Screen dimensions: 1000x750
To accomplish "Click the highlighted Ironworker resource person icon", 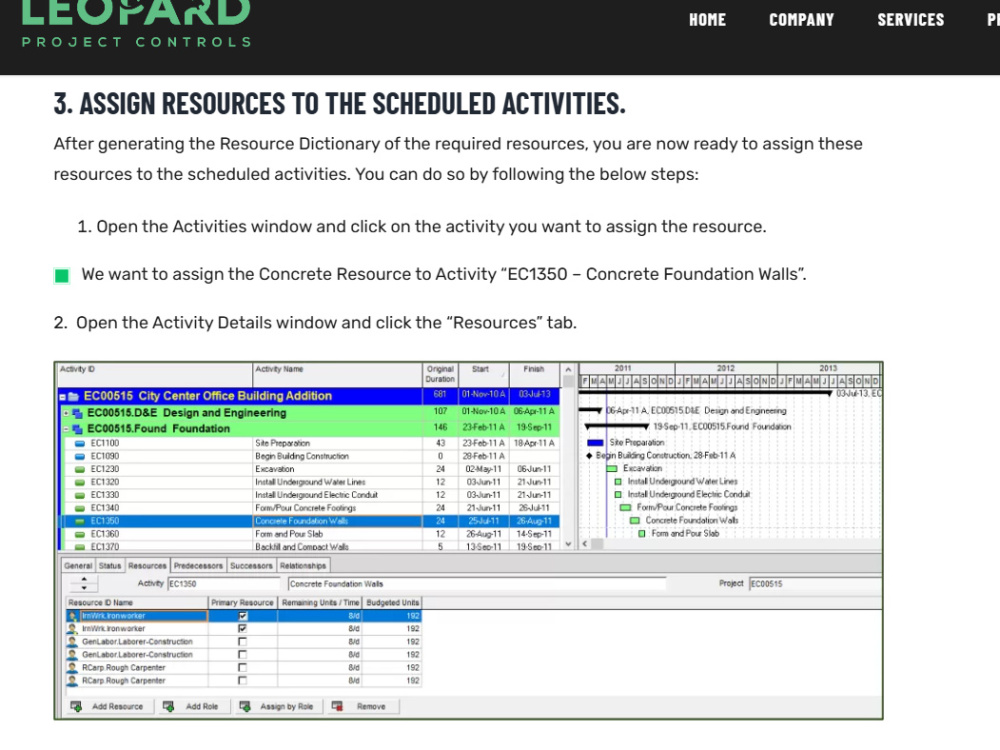I will click(73, 616).
